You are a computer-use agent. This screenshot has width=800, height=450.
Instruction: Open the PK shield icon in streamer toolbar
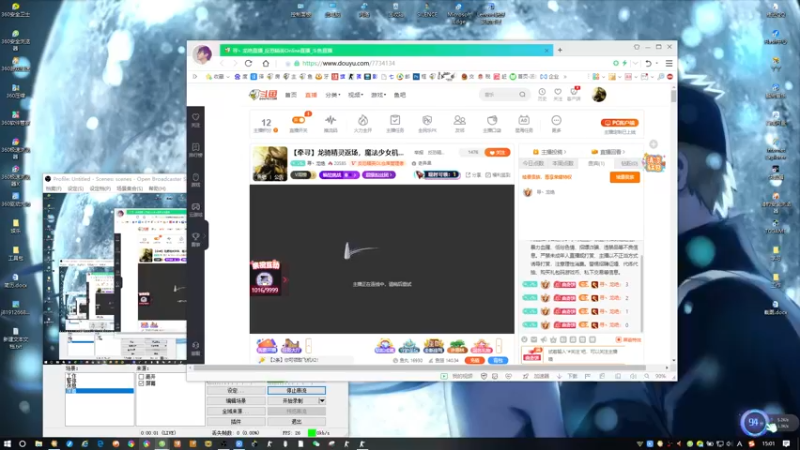(427, 120)
